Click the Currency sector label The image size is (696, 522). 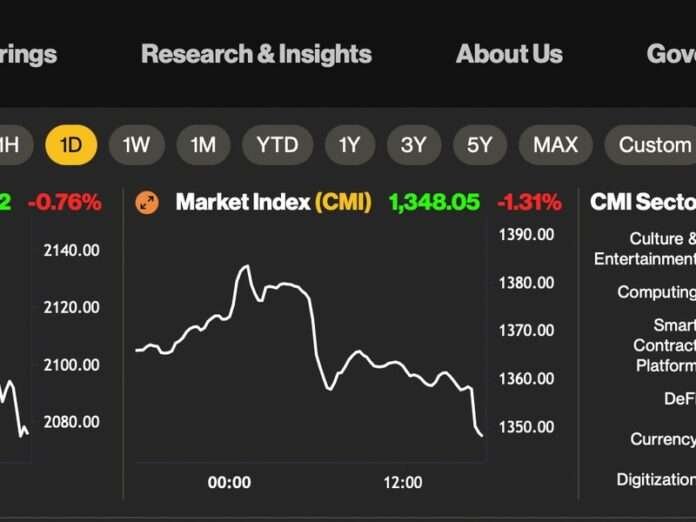pos(663,439)
